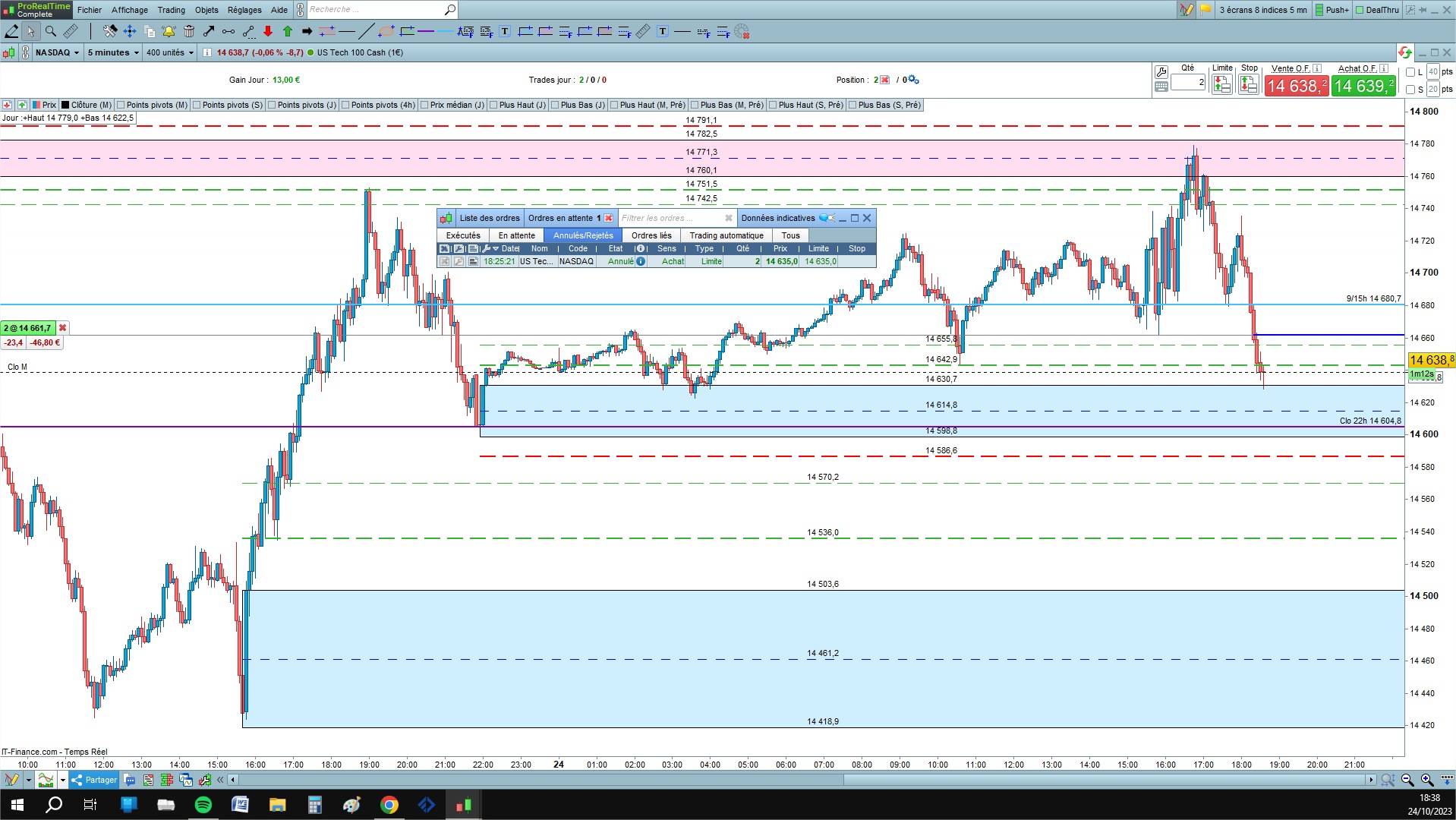Select the pencil drawing tool
The width and height of the screenshot is (1456, 820).
[11, 31]
